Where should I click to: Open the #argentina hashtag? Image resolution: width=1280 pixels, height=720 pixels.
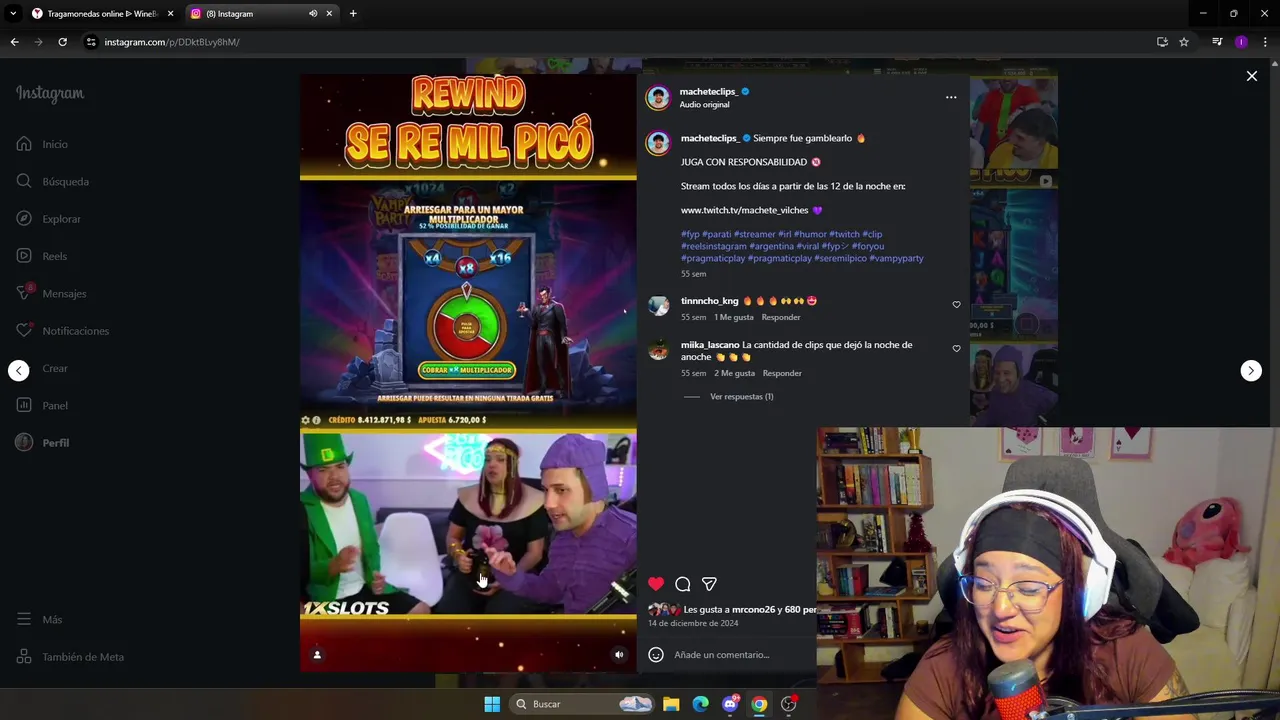(x=771, y=246)
